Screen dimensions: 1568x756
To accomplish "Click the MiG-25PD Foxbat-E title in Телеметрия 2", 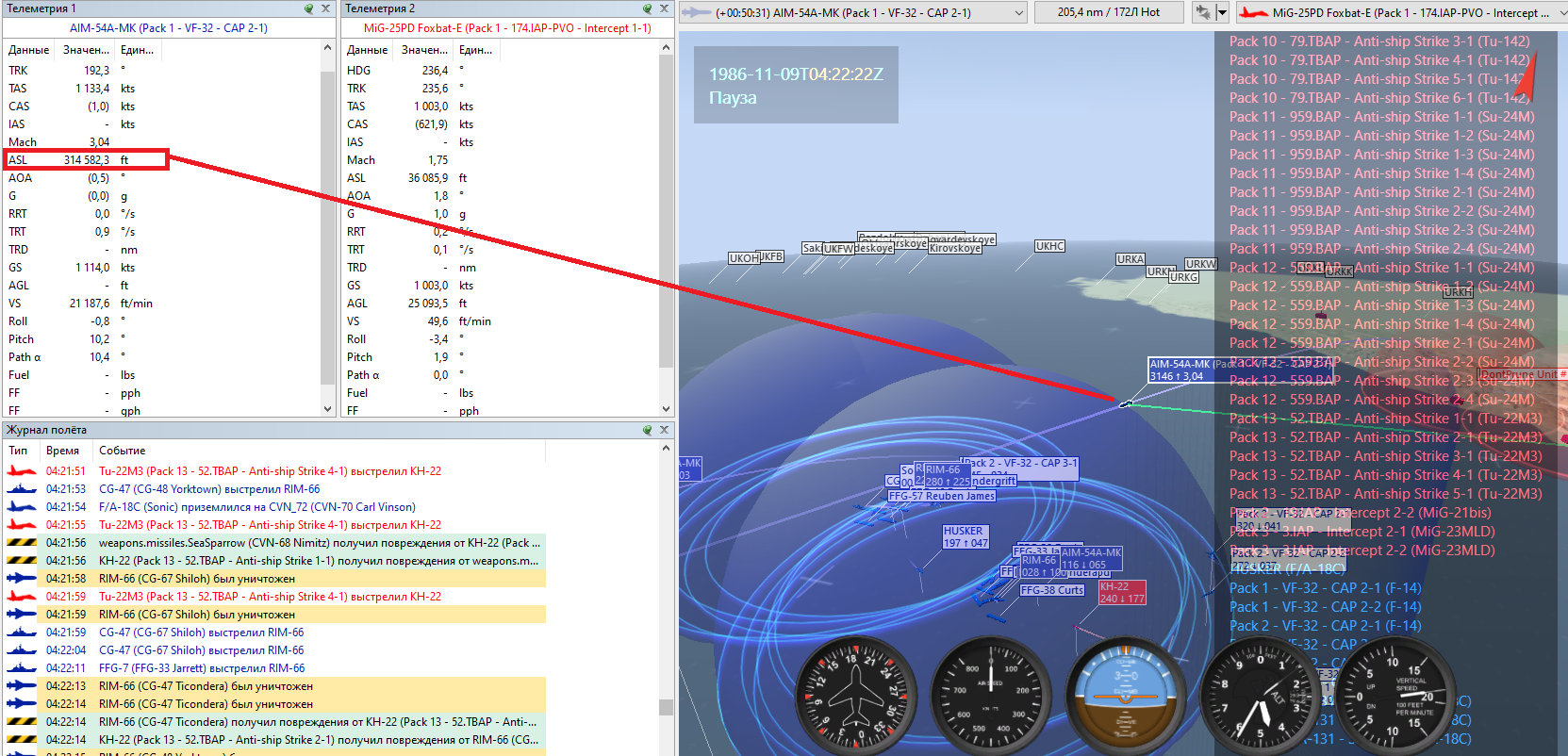I will click(508, 28).
